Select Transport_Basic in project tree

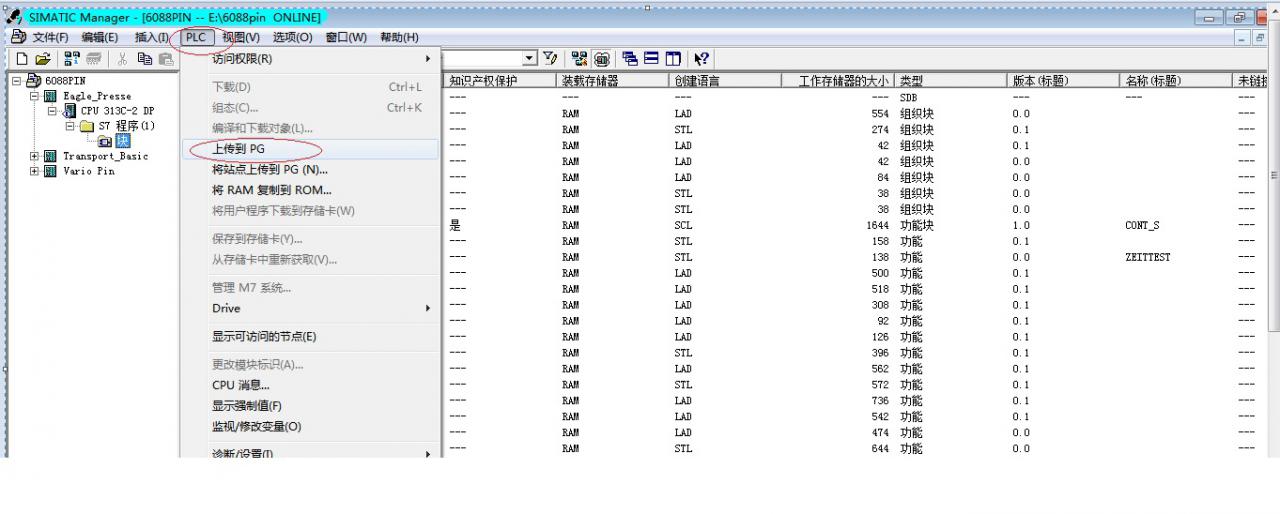click(x=105, y=156)
